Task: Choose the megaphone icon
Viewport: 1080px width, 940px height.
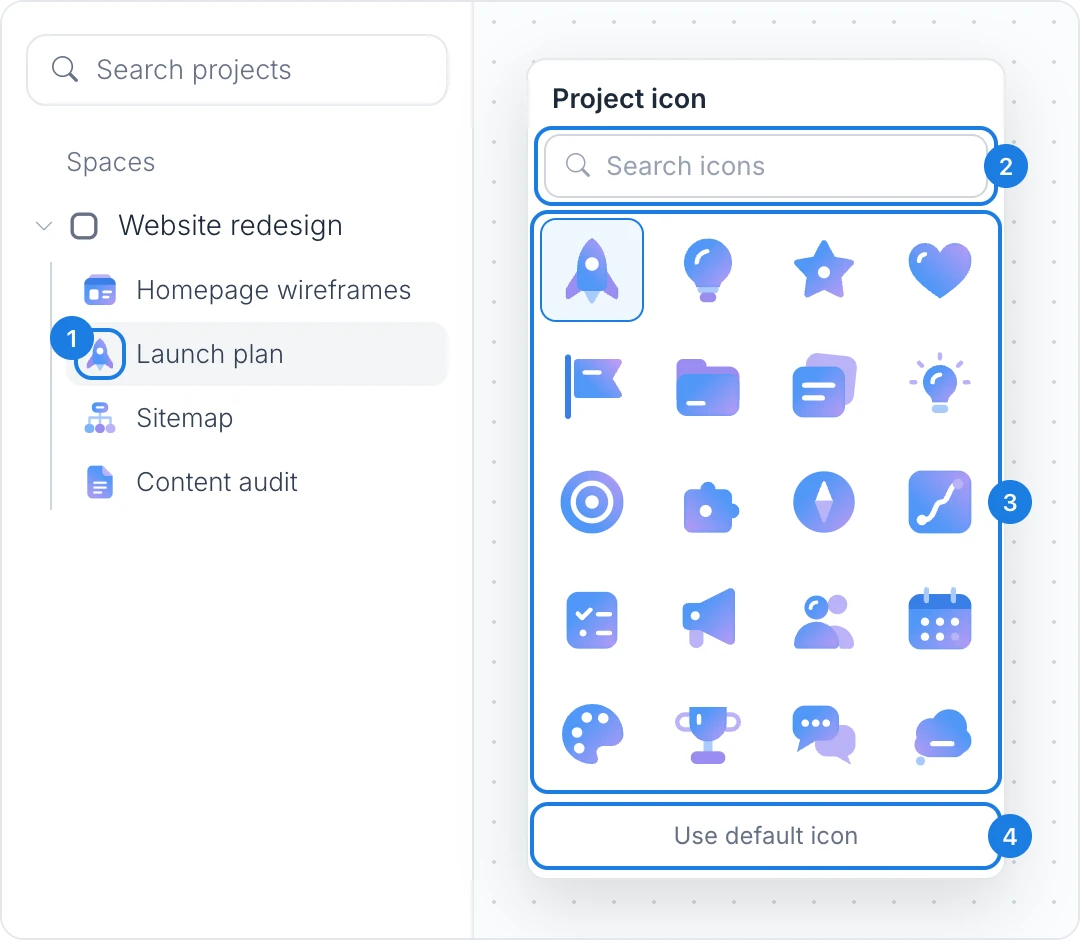Action: click(707, 618)
